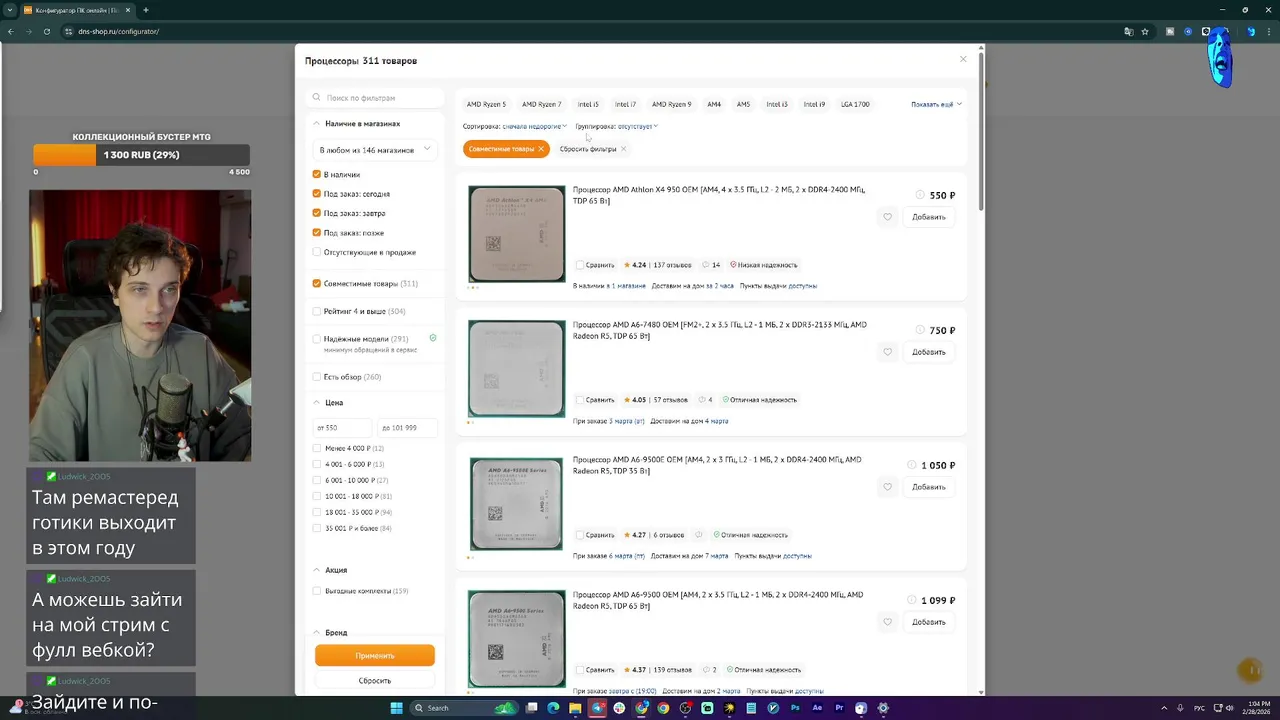
Task: Select the 'AMD Ryzen 7' tag
Action: coord(541,104)
